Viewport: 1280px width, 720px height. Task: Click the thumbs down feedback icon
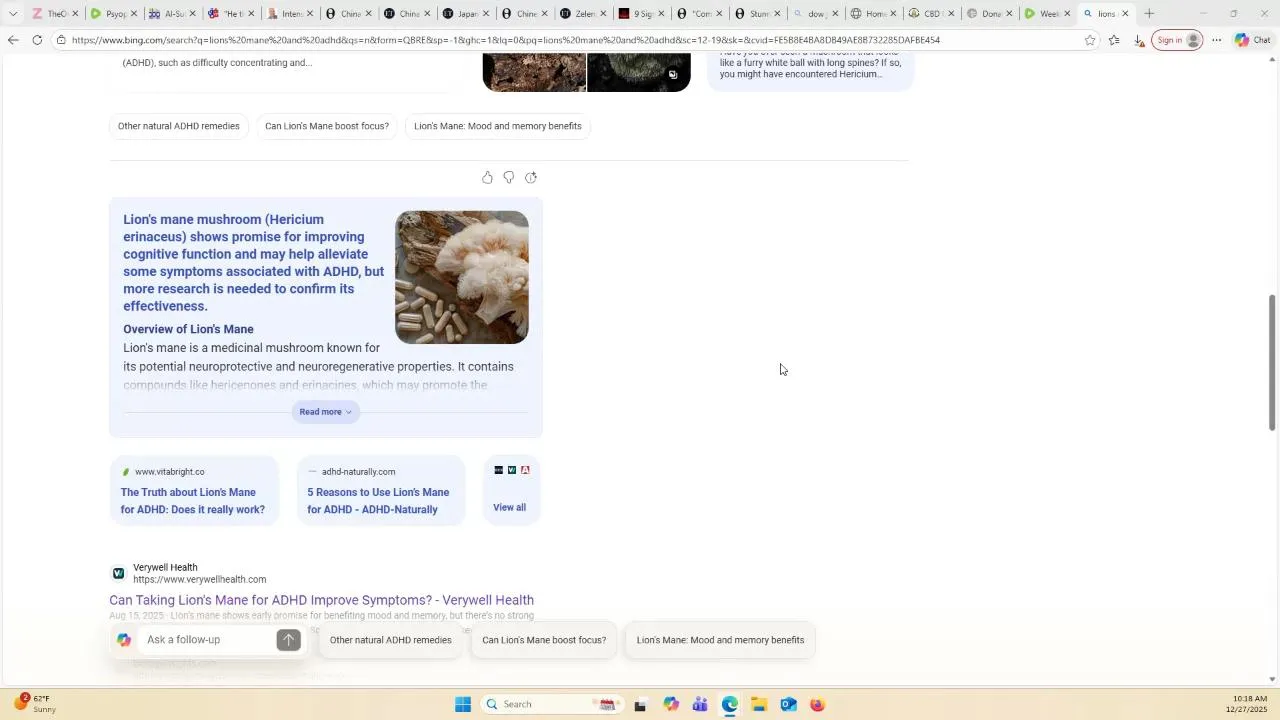pyautogui.click(x=509, y=177)
